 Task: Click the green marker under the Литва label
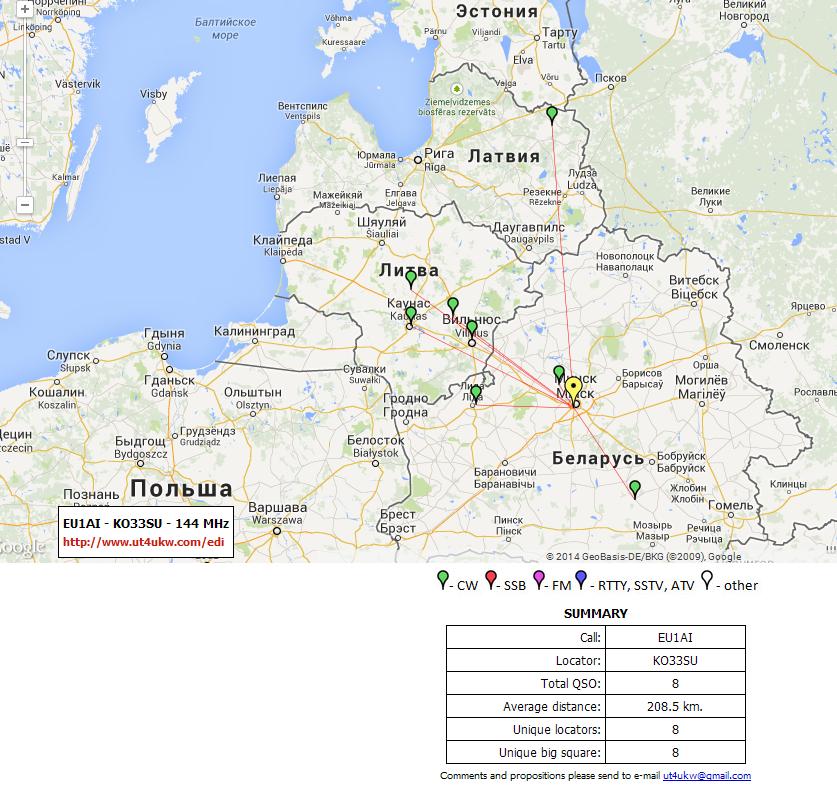tap(411, 279)
